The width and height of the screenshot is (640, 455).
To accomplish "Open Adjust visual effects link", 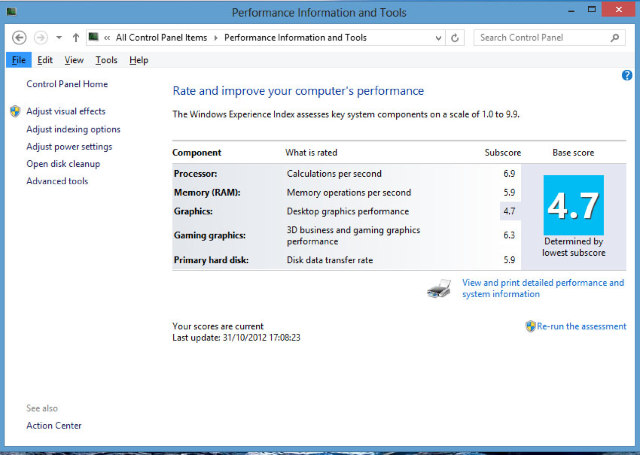I will (65, 111).
